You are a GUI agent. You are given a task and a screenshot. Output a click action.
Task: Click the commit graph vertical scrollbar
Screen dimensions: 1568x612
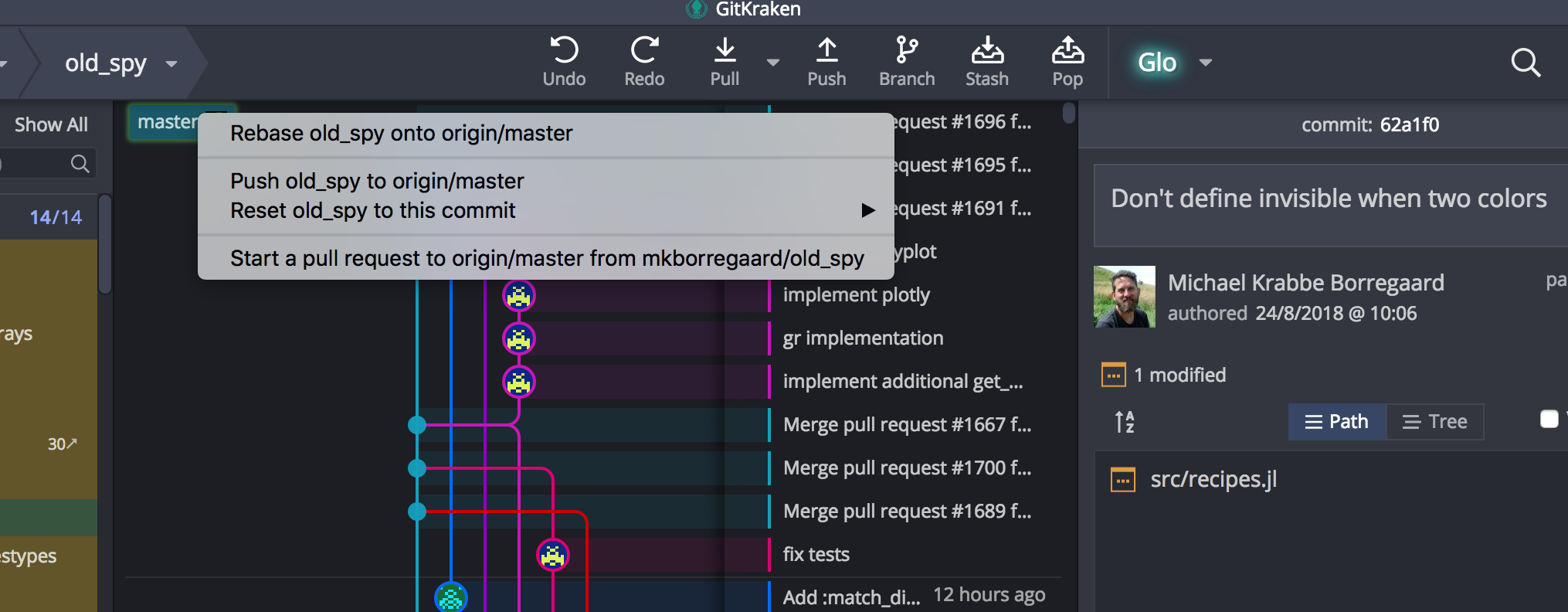pos(1069,114)
